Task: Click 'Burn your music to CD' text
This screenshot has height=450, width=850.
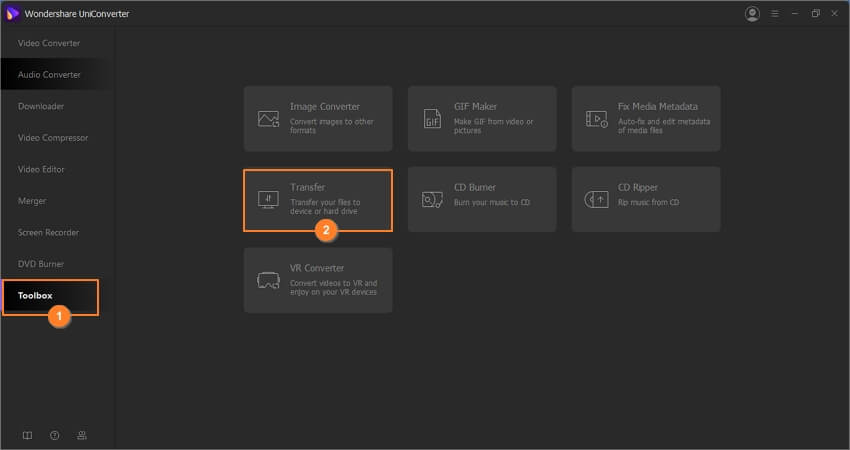Action: (x=492, y=202)
